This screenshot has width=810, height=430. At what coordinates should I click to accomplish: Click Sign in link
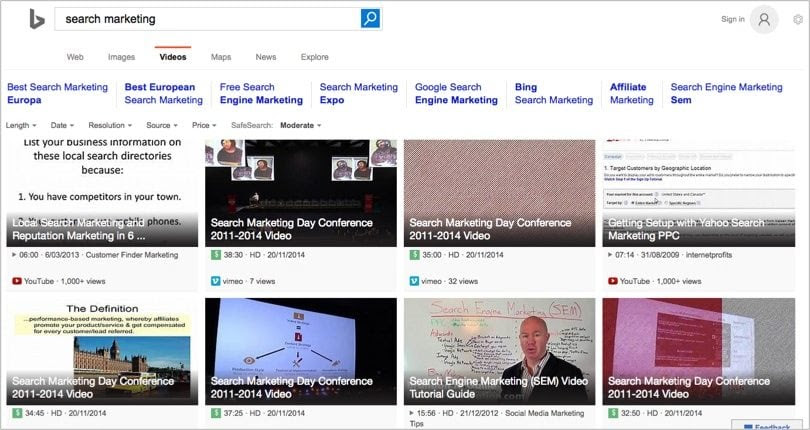[x=733, y=19]
